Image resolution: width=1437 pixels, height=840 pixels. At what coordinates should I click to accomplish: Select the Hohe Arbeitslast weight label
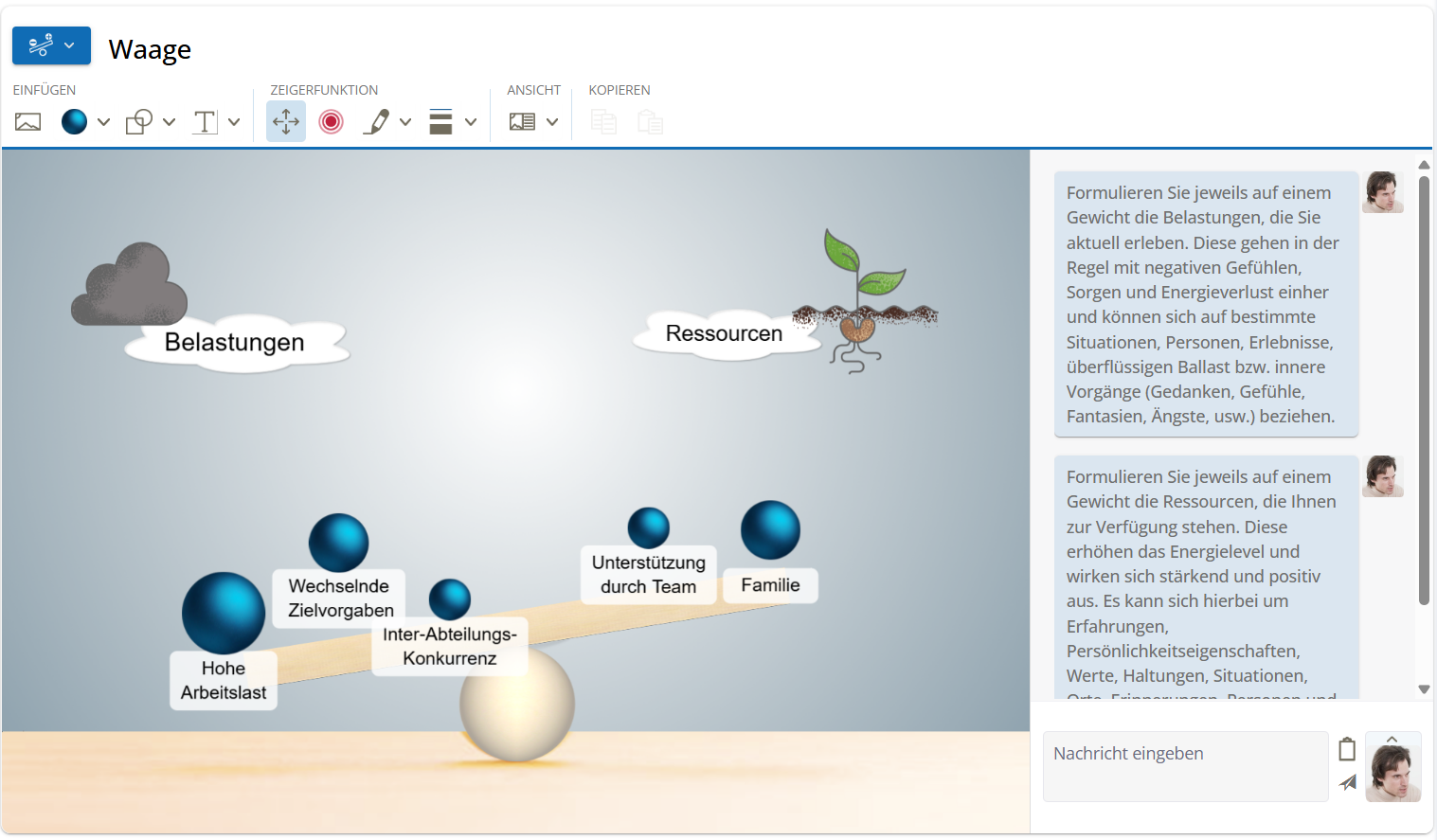pyautogui.click(x=224, y=680)
